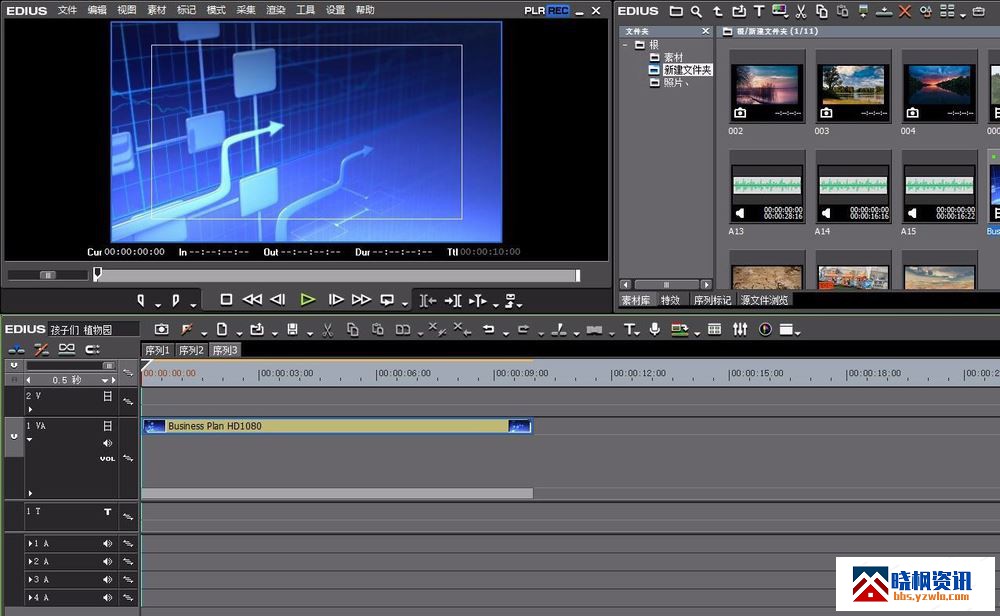This screenshot has width=1000, height=616.
Task: Click the color bars clip icon in the bin toolbar
Action: tap(779, 11)
